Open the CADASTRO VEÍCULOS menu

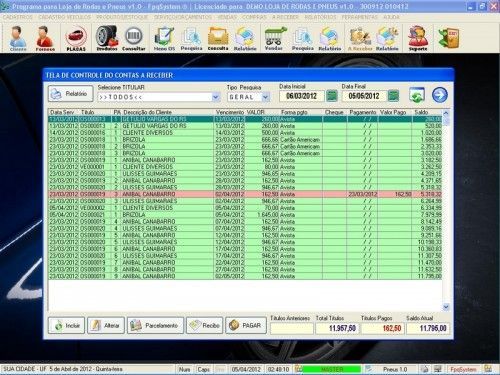64,17
